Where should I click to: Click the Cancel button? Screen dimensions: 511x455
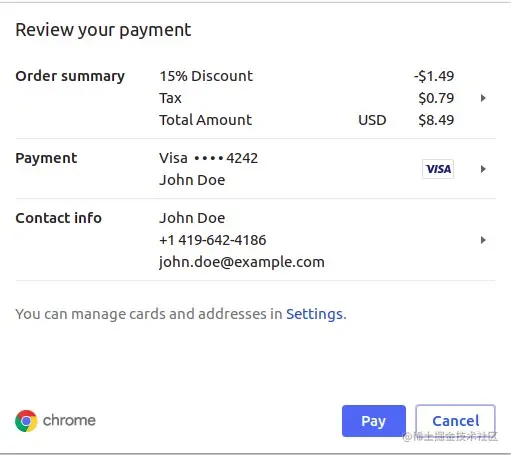tap(455, 421)
